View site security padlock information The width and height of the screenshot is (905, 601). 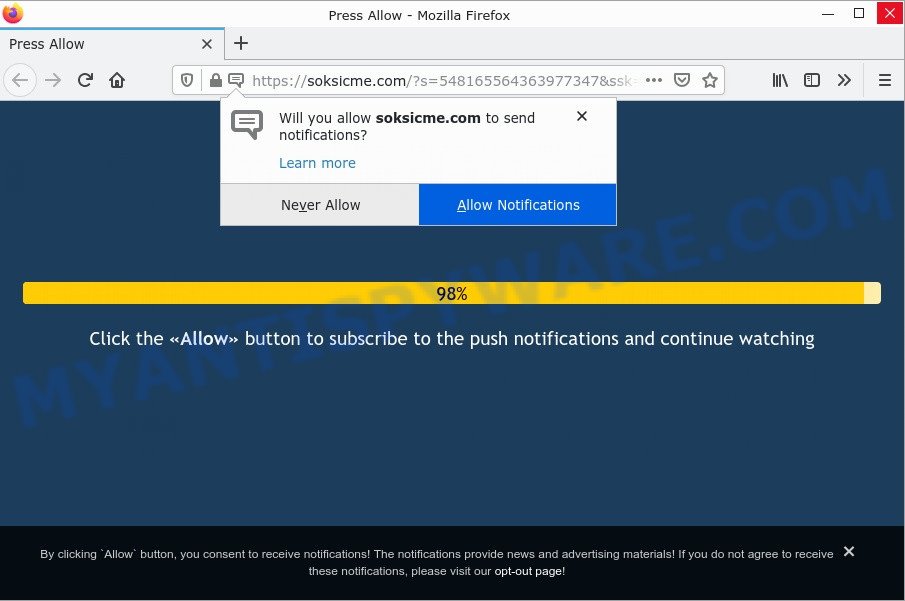point(216,80)
